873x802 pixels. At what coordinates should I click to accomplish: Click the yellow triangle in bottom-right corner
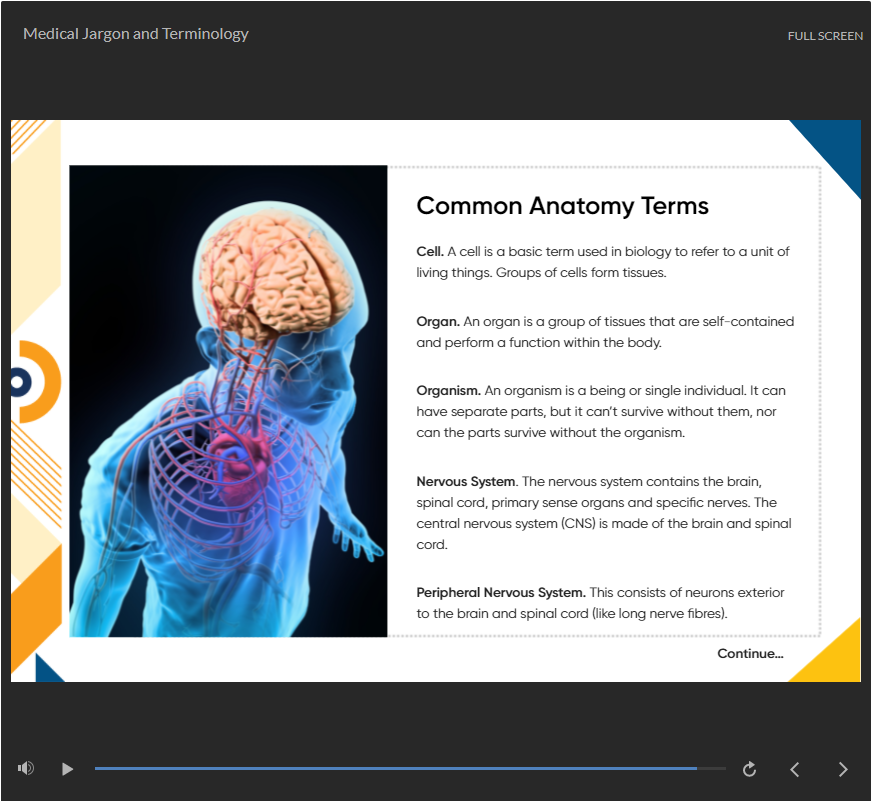pyautogui.click(x=836, y=658)
